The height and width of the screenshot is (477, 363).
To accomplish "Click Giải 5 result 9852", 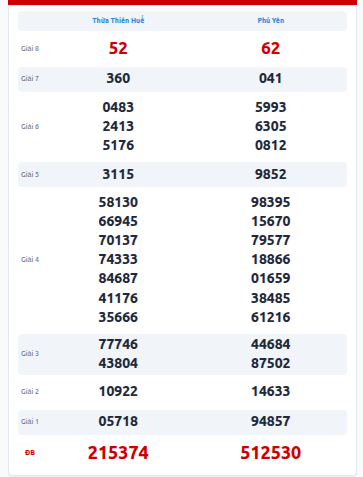I will click(271, 174).
